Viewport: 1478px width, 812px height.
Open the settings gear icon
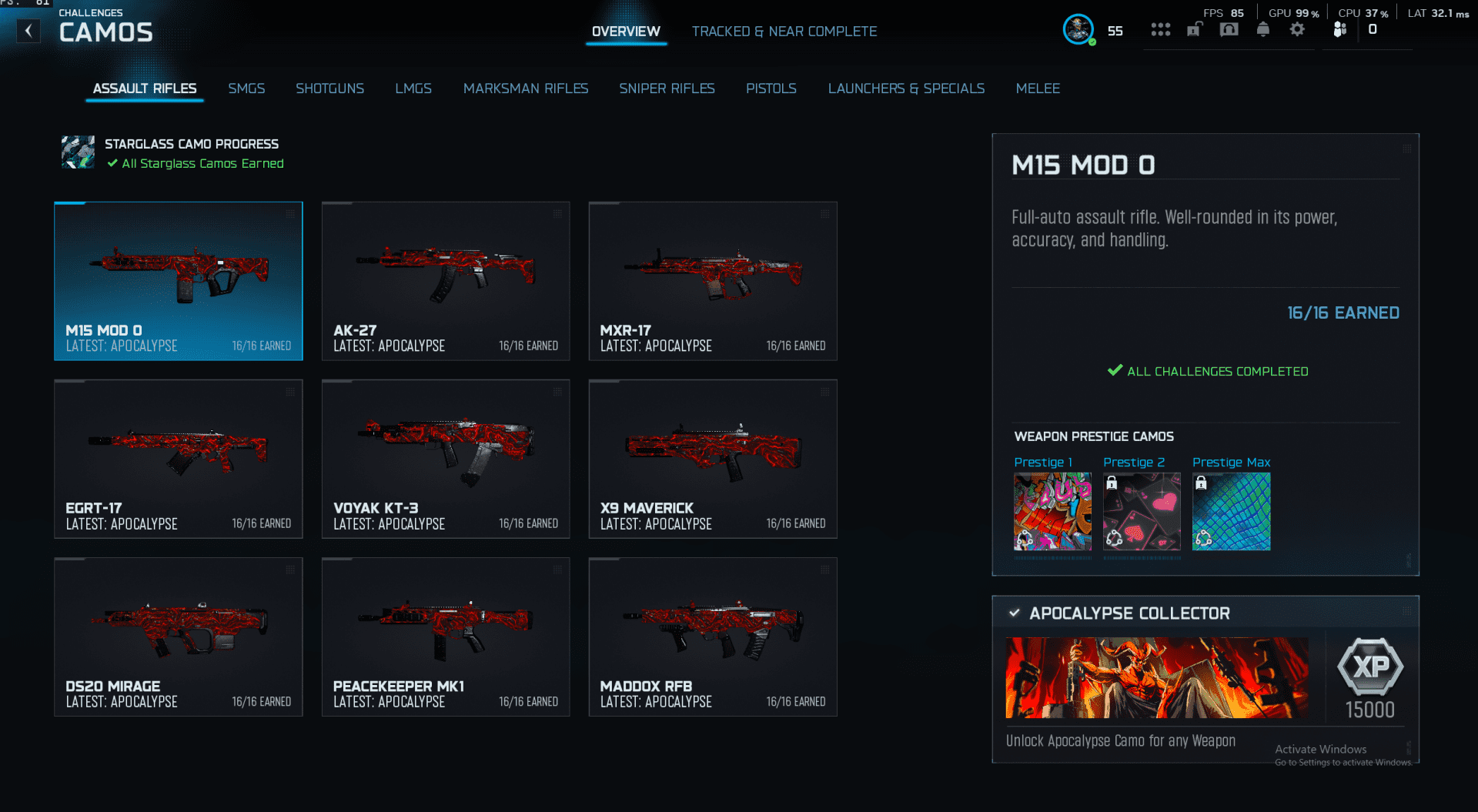(1297, 29)
